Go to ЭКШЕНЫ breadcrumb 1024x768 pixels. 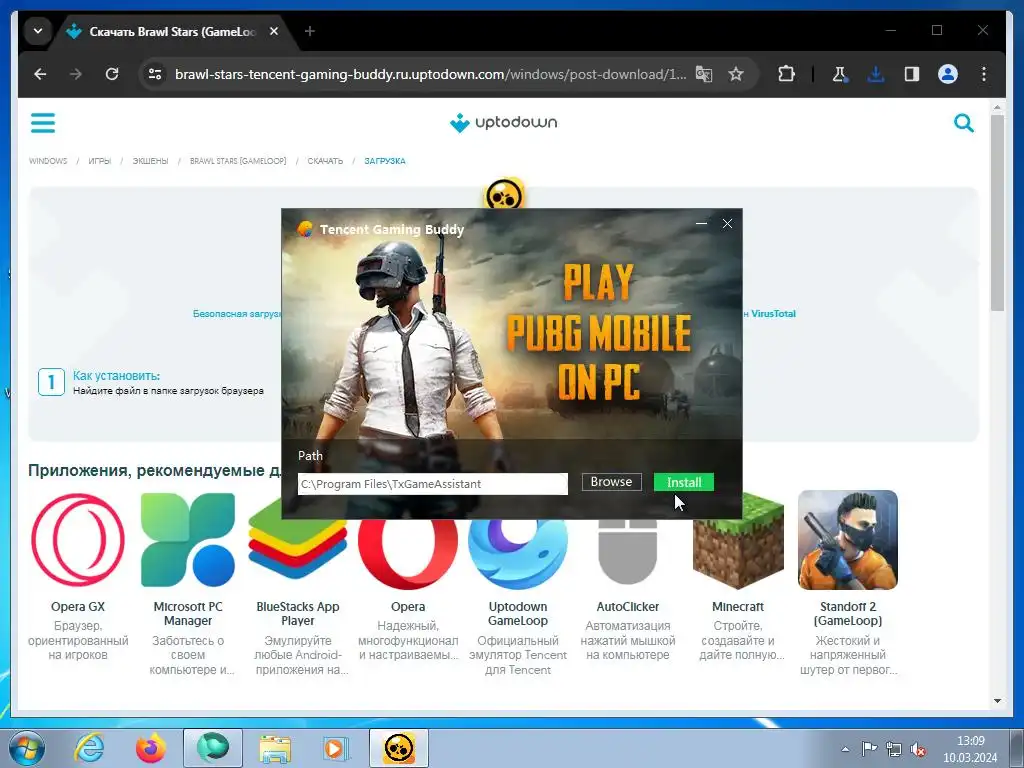click(150, 161)
